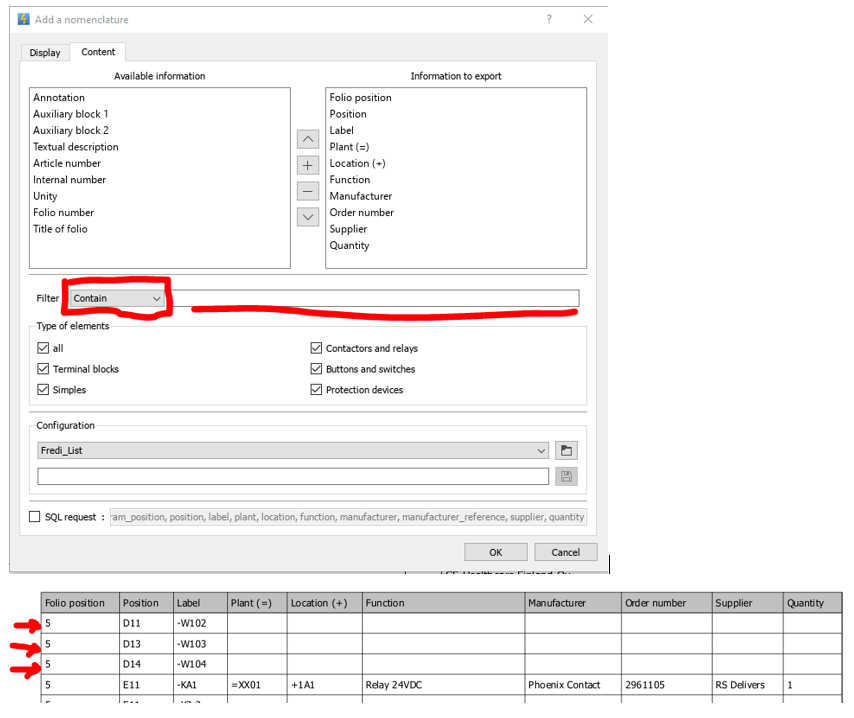
Task: Toggle the Terminal blocks checkbox
Action: 43,369
